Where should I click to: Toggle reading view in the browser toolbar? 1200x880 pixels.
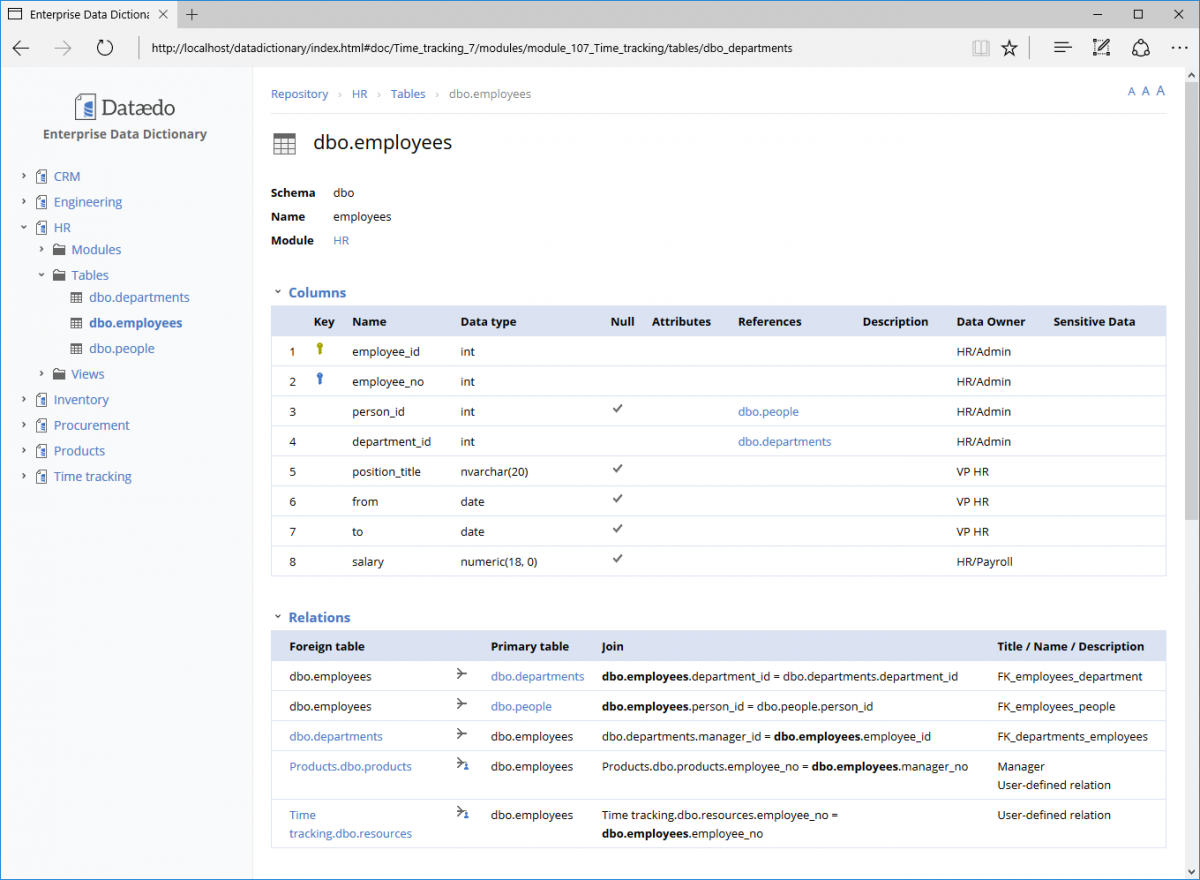pos(980,47)
